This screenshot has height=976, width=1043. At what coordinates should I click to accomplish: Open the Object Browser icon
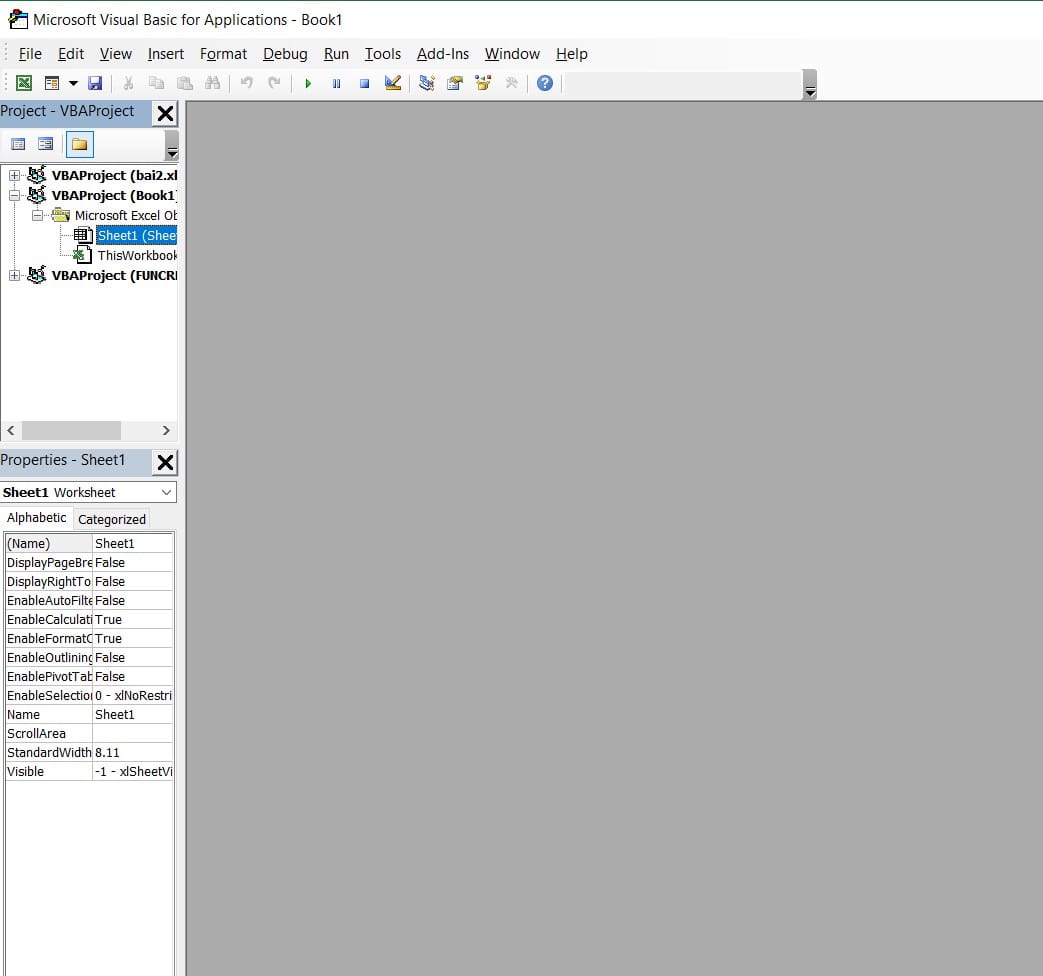point(484,83)
